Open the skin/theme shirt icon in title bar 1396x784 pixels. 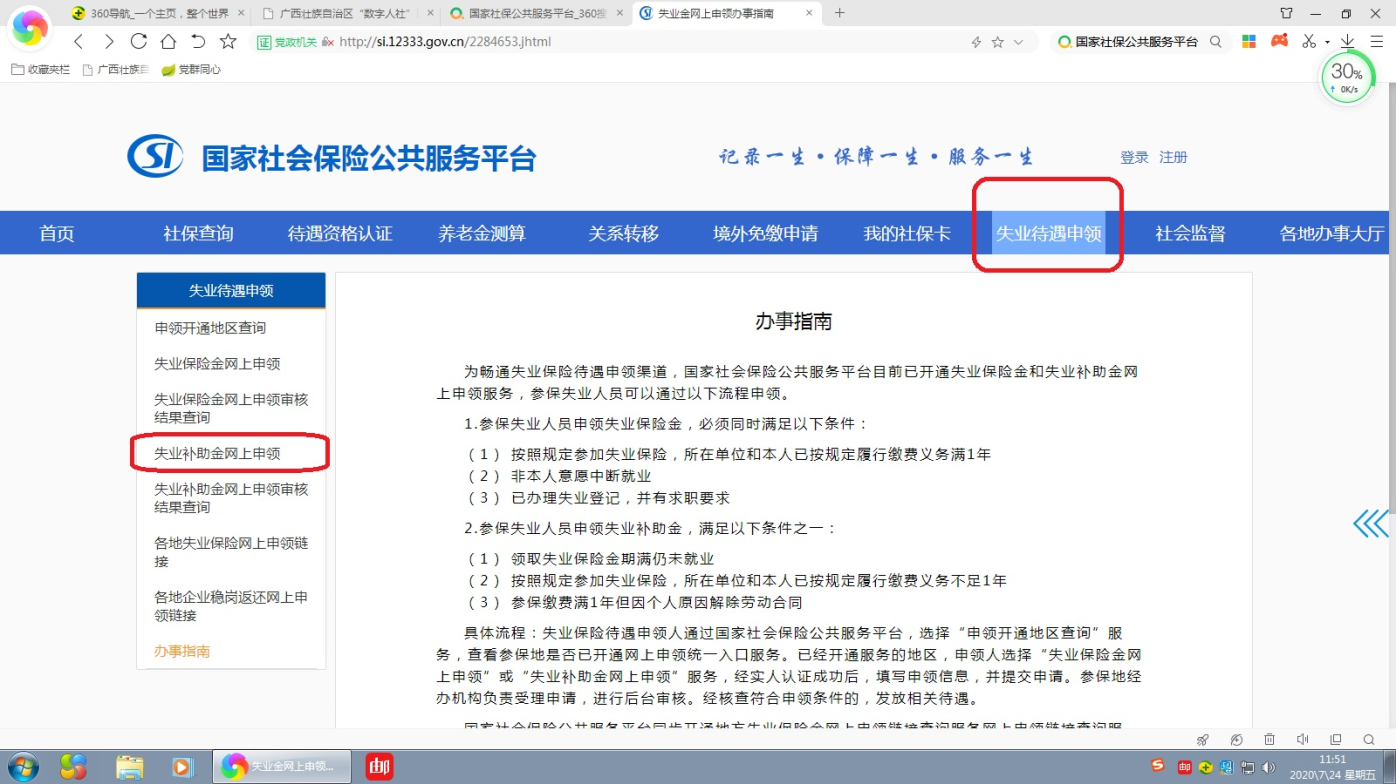point(1286,13)
